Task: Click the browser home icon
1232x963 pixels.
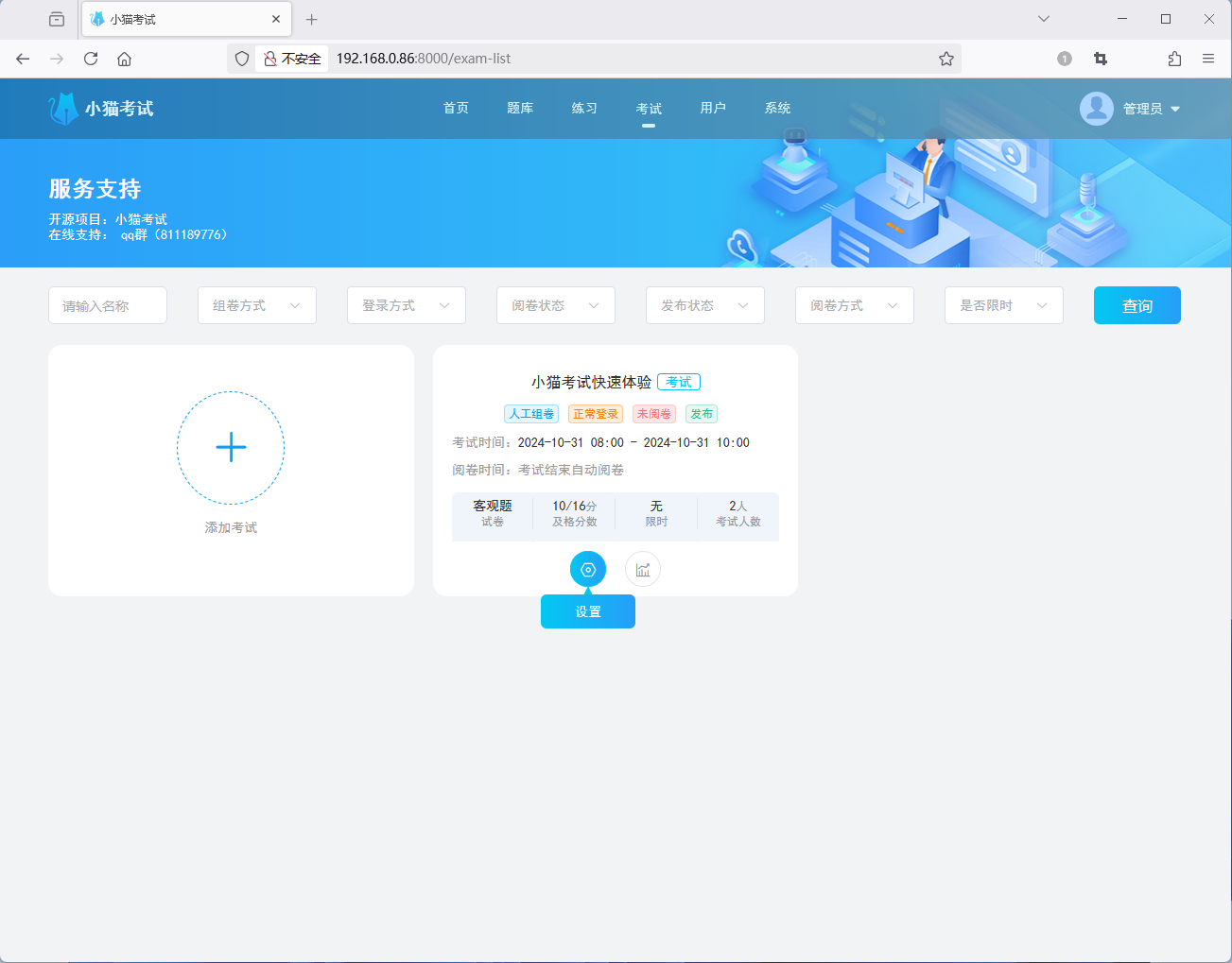Action: click(x=124, y=58)
